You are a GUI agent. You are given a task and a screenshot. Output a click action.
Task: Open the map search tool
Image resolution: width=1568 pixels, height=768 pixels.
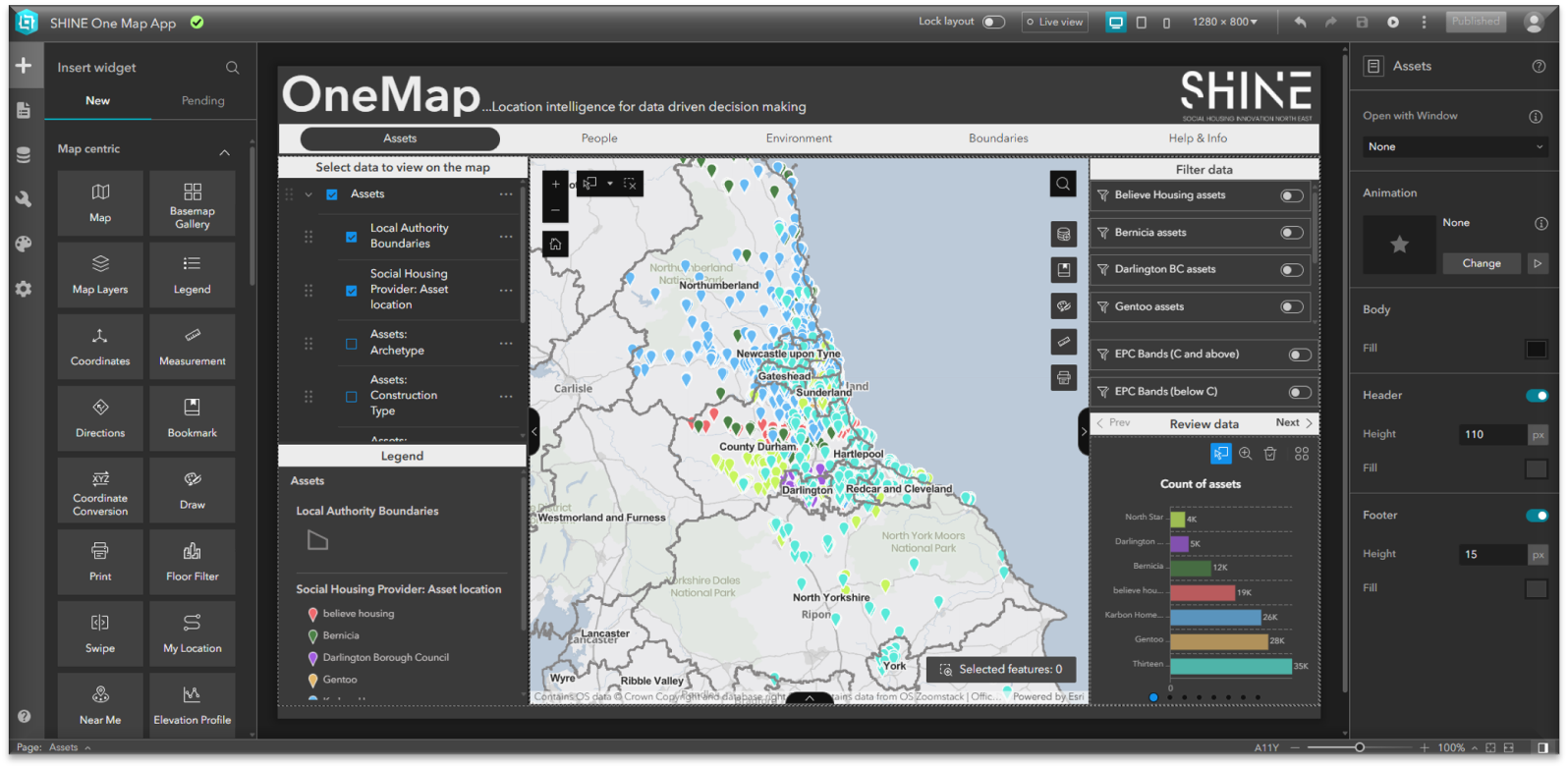1063,184
